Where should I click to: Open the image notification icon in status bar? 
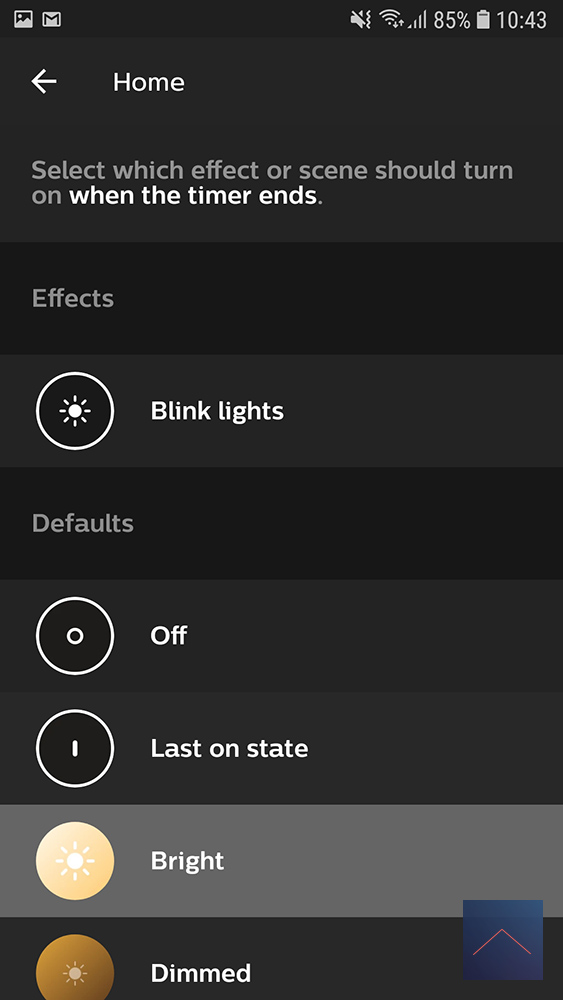point(24,20)
